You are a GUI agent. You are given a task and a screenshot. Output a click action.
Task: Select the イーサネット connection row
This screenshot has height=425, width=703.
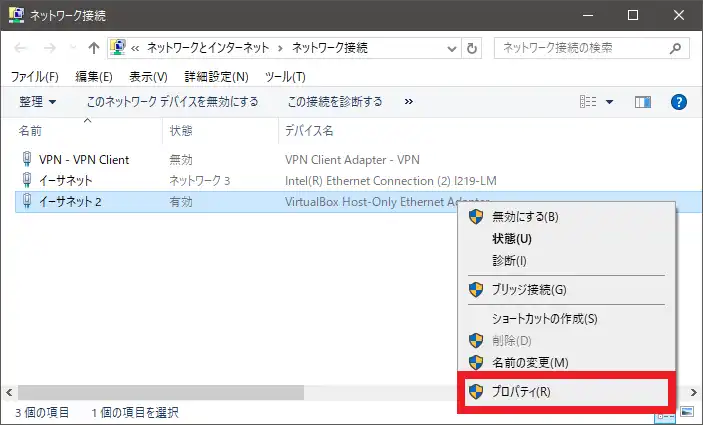(65, 181)
